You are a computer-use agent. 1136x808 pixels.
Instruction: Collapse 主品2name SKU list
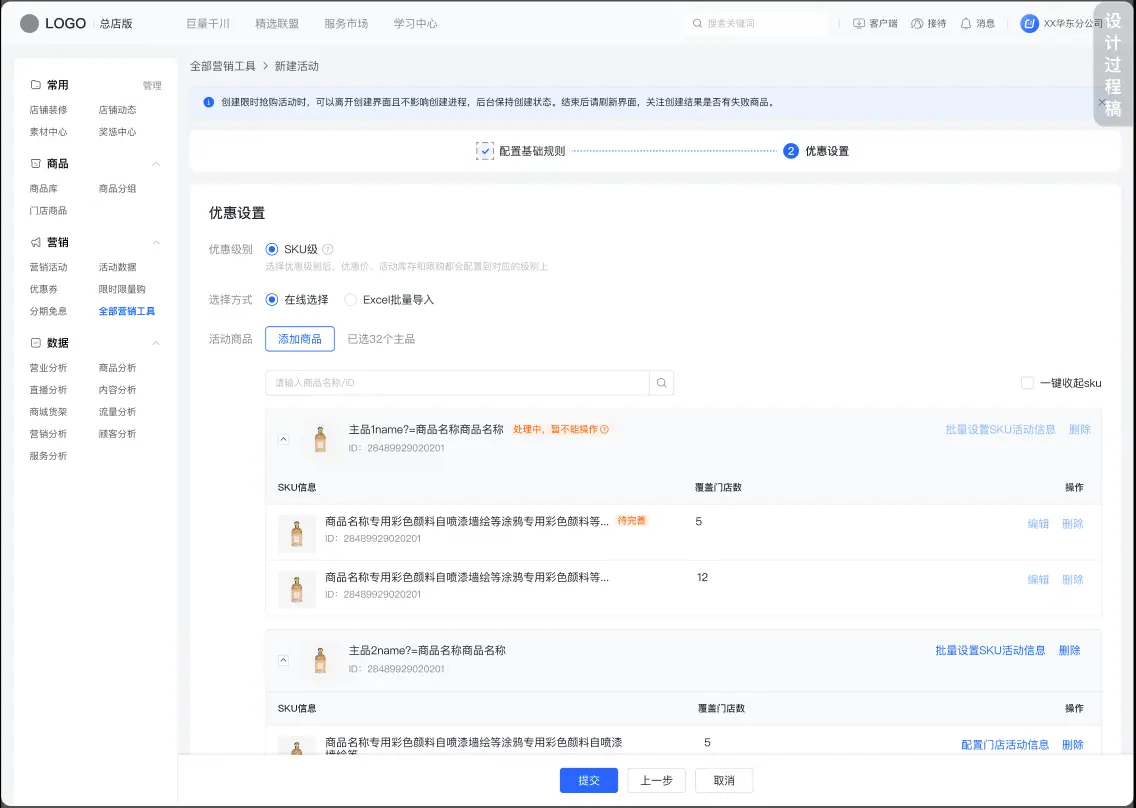[x=283, y=660]
